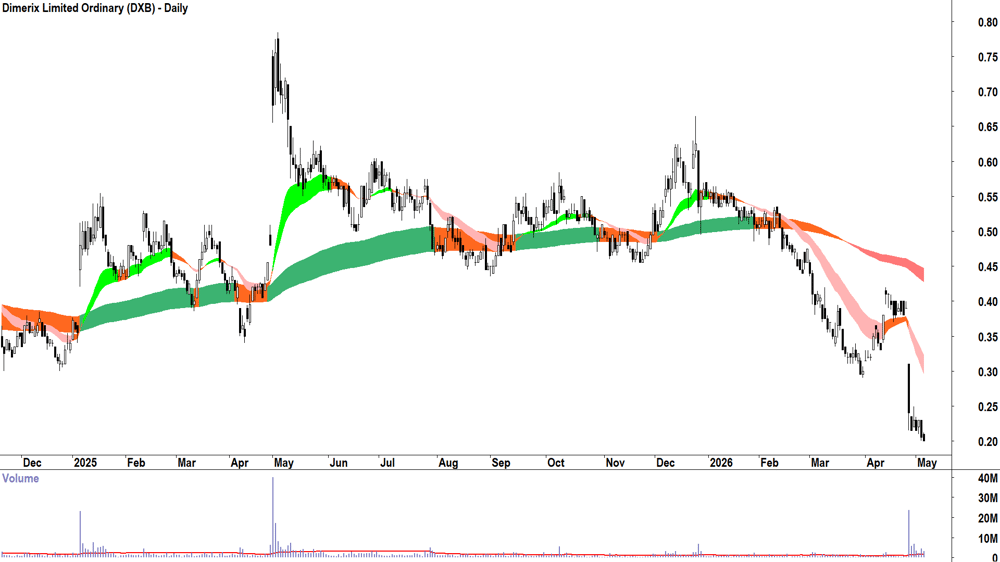Click the Volume panel label
The width and height of the screenshot is (1000, 562).
(20, 478)
